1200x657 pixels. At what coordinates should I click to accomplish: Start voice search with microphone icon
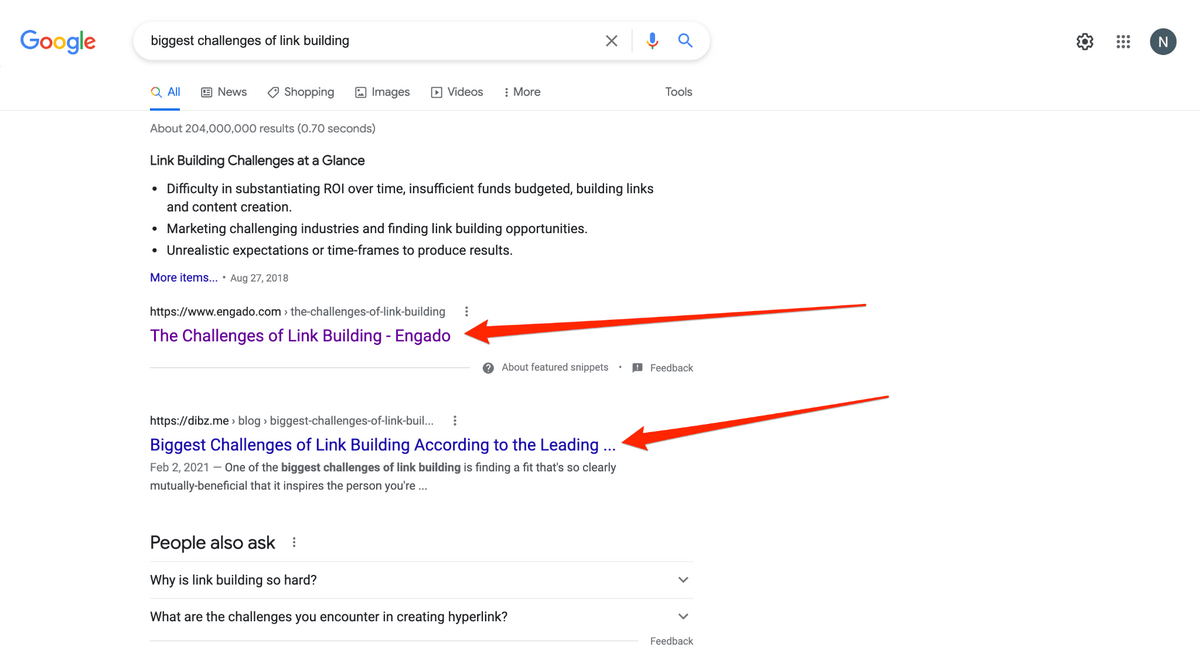652,41
